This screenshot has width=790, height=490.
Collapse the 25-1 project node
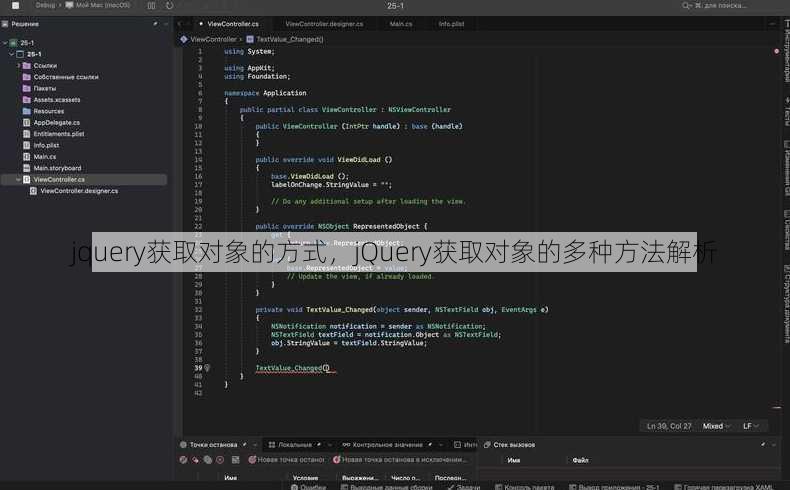point(12,54)
